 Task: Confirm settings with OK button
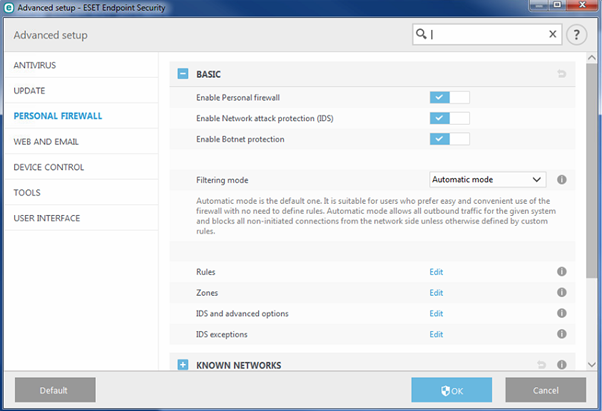pyautogui.click(x=452, y=390)
